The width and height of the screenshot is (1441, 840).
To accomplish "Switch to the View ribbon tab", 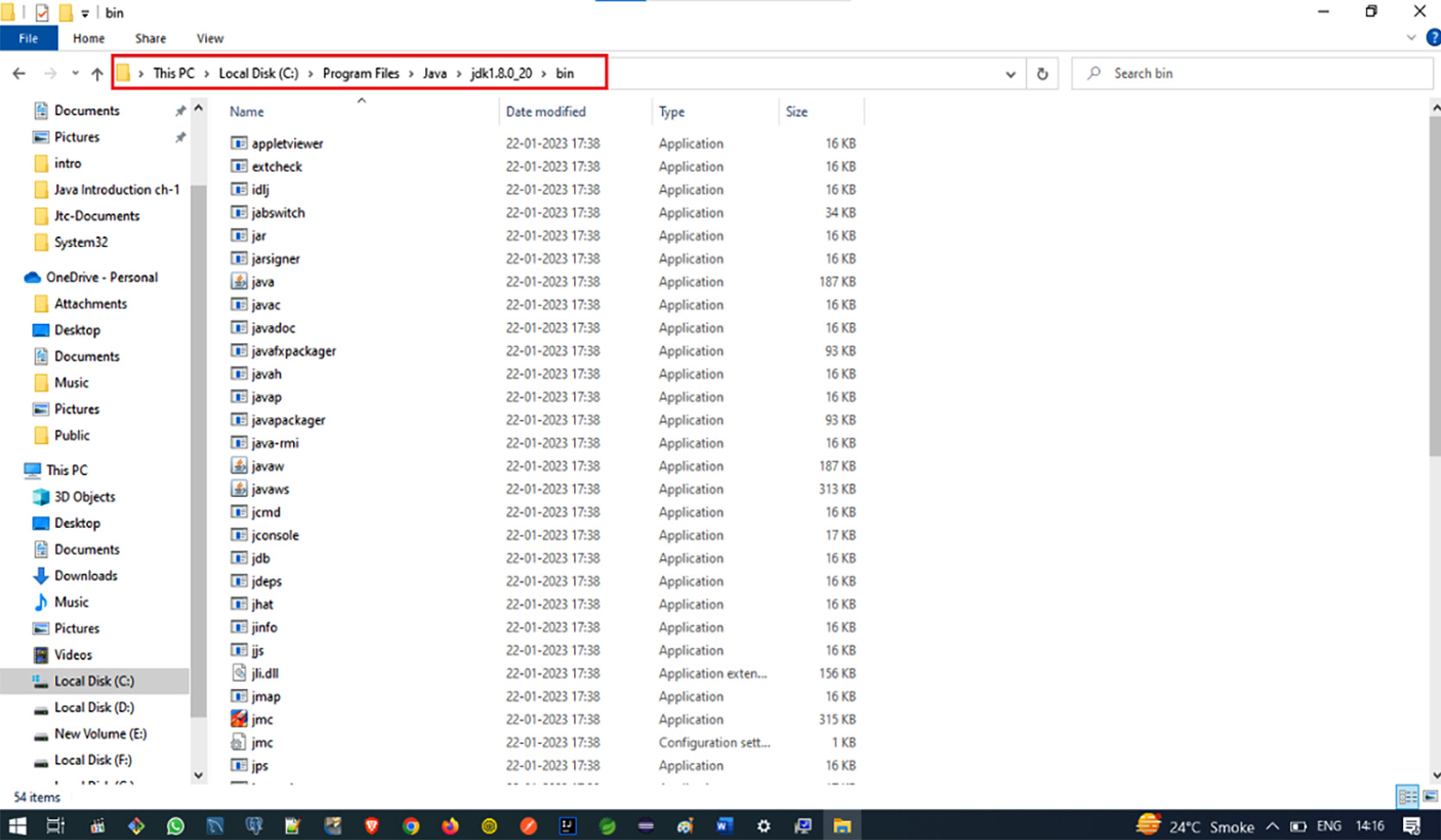I will [209, 38].
